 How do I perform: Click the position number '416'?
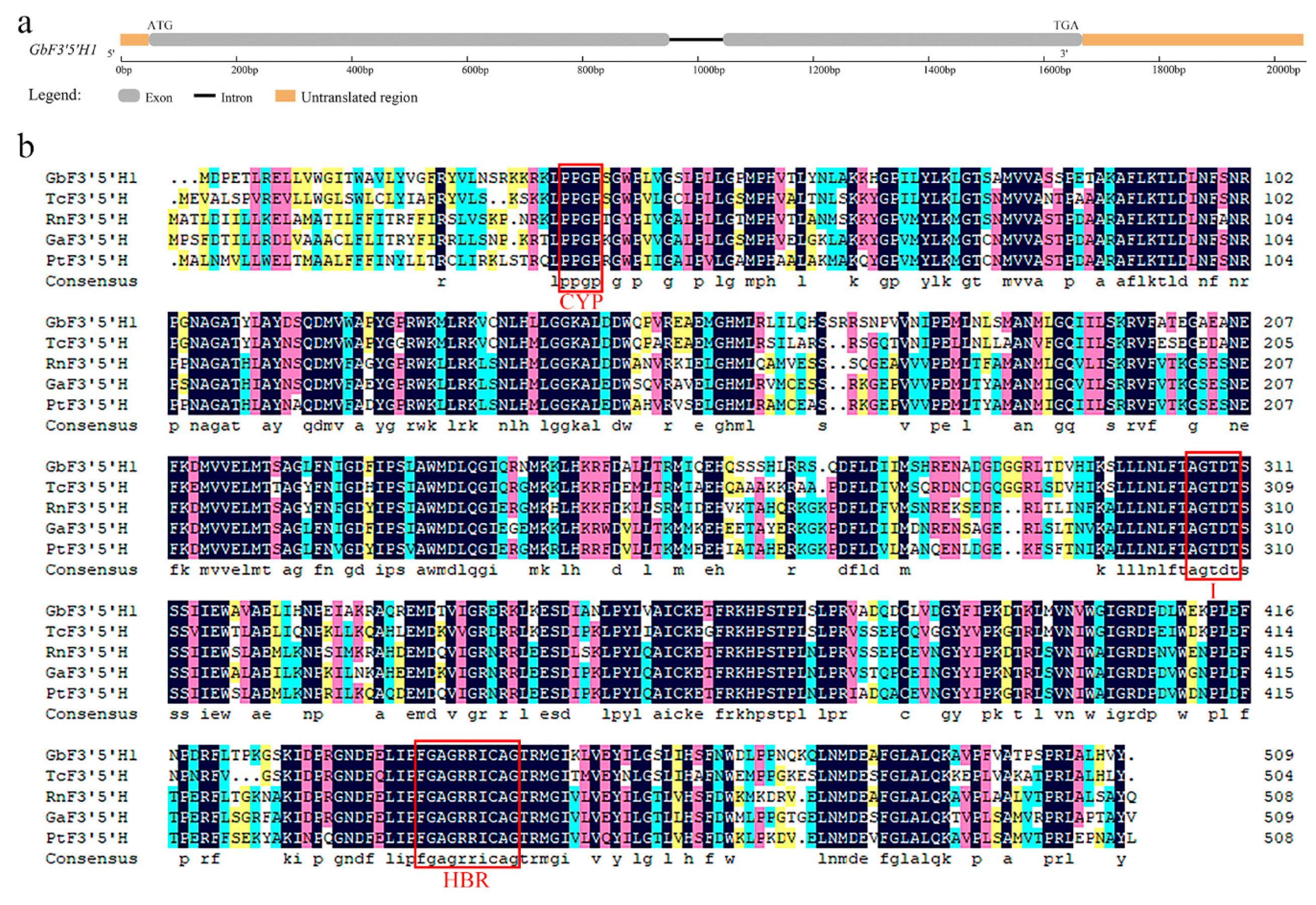pyautogui.click(x=1278, y=611)
